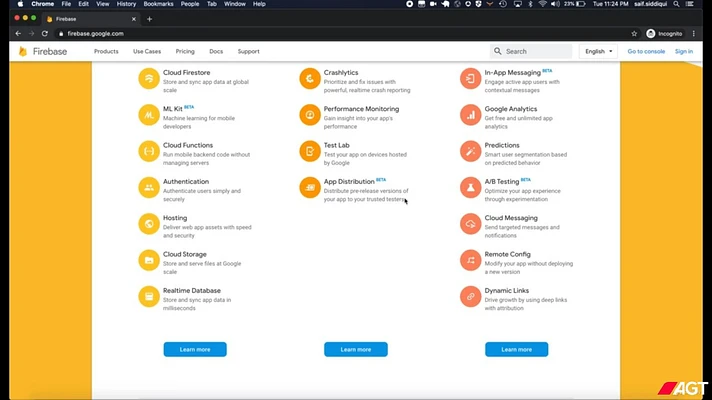This screenshot has width=712, height=400.
Task: Open the Bookmarks menu in macOS menu bar
Action: coord(158,4)
